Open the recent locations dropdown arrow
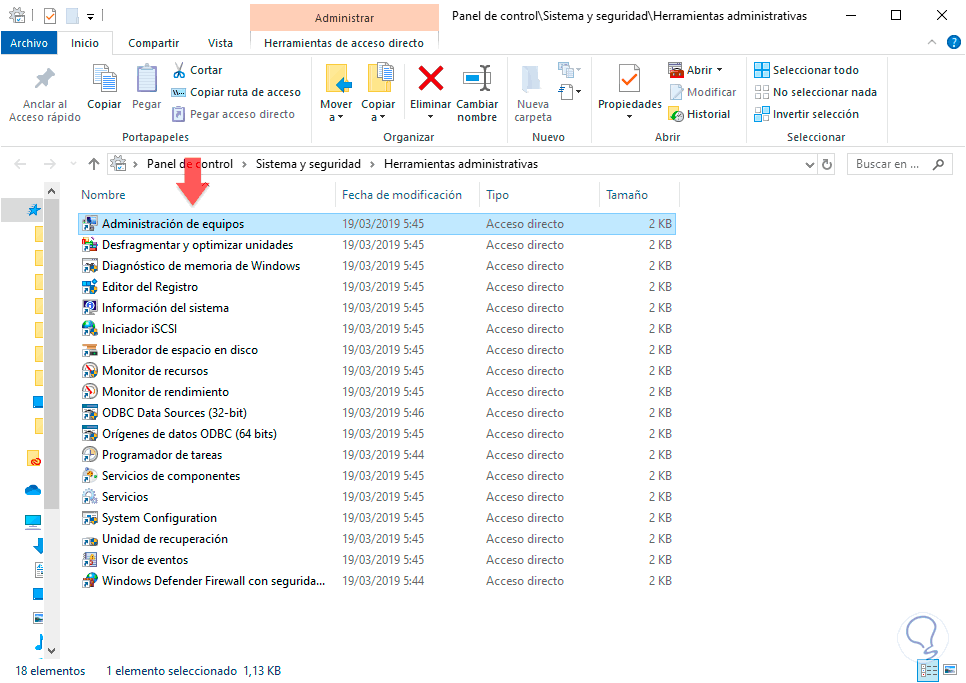Viewport: 966px width, 683px height. [73, 164]
